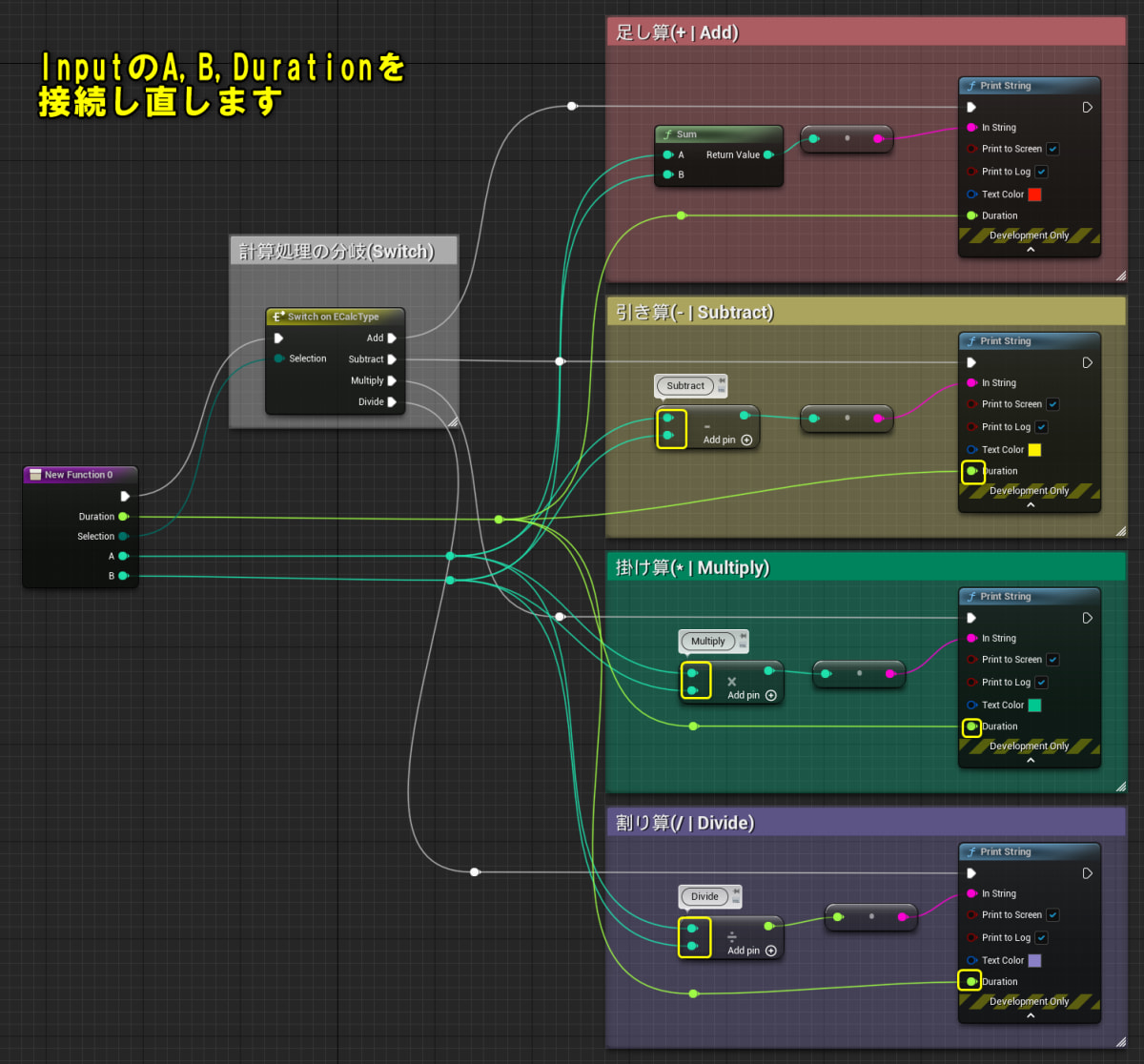Click the plus icon on Multiply operator node
The height and width of the screenshot is (1064, 1144).
[x=770, y=695]
